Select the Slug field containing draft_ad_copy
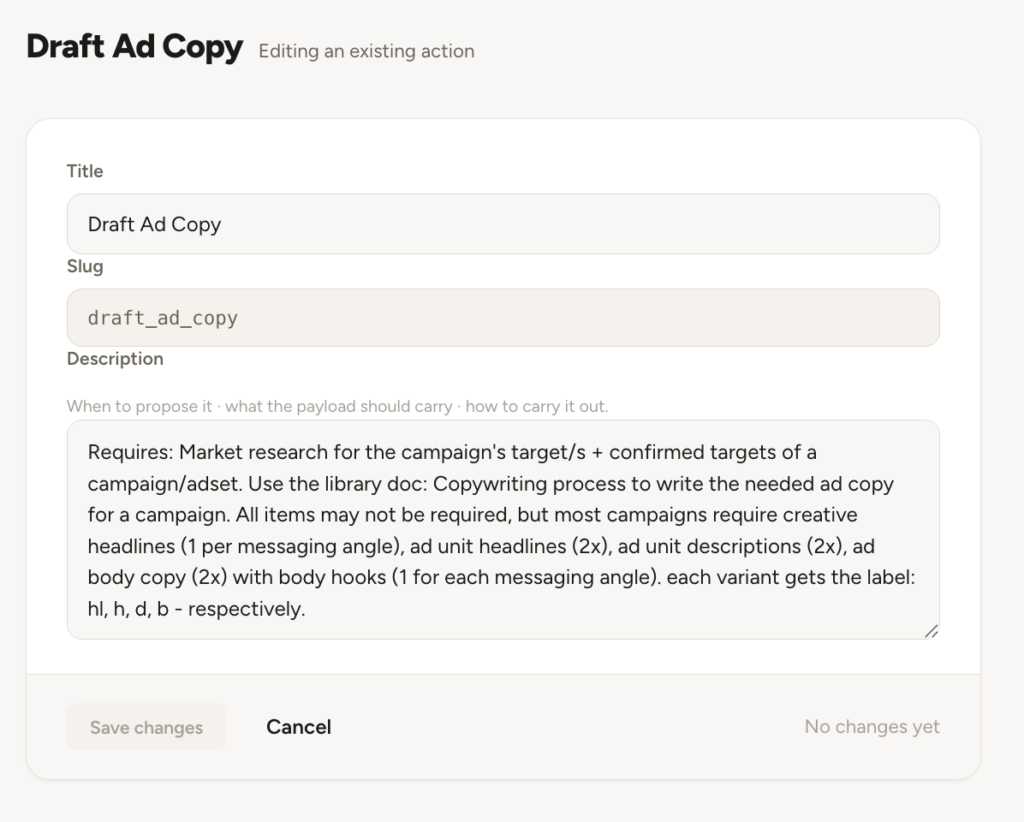This screenshot has width=1024, height=822. (x=503, y=318)
